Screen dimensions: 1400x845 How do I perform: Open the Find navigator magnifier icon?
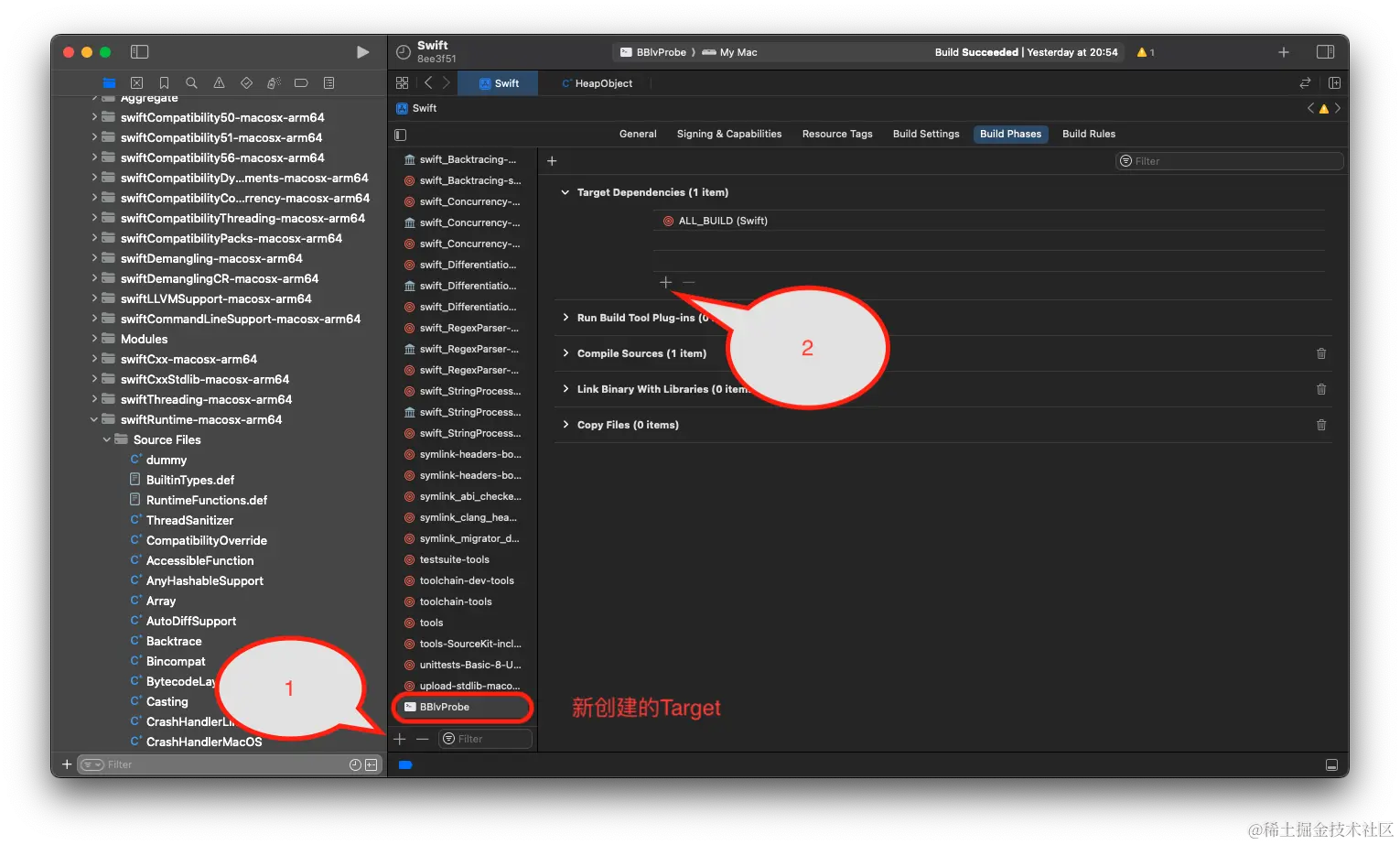[191, 83]
